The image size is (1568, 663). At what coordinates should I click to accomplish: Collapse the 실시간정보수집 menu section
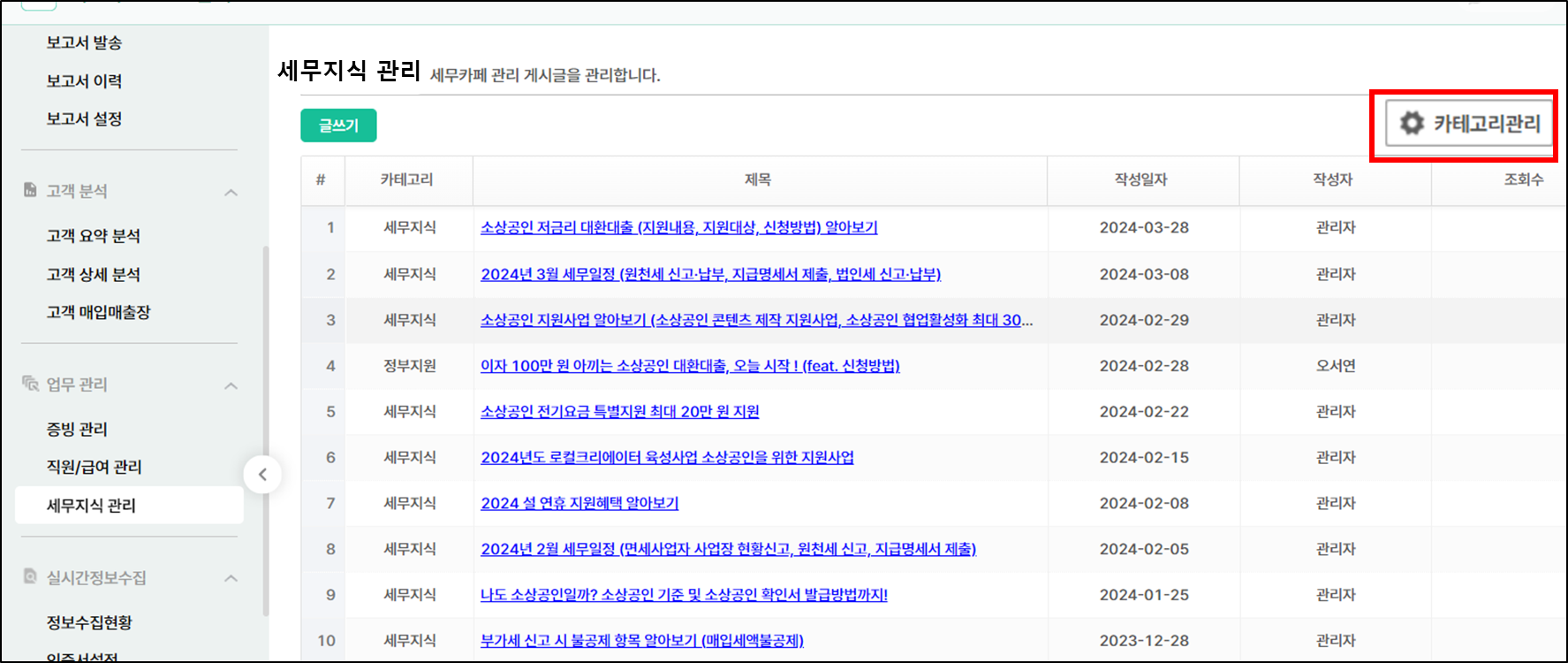tap(231, 578)
